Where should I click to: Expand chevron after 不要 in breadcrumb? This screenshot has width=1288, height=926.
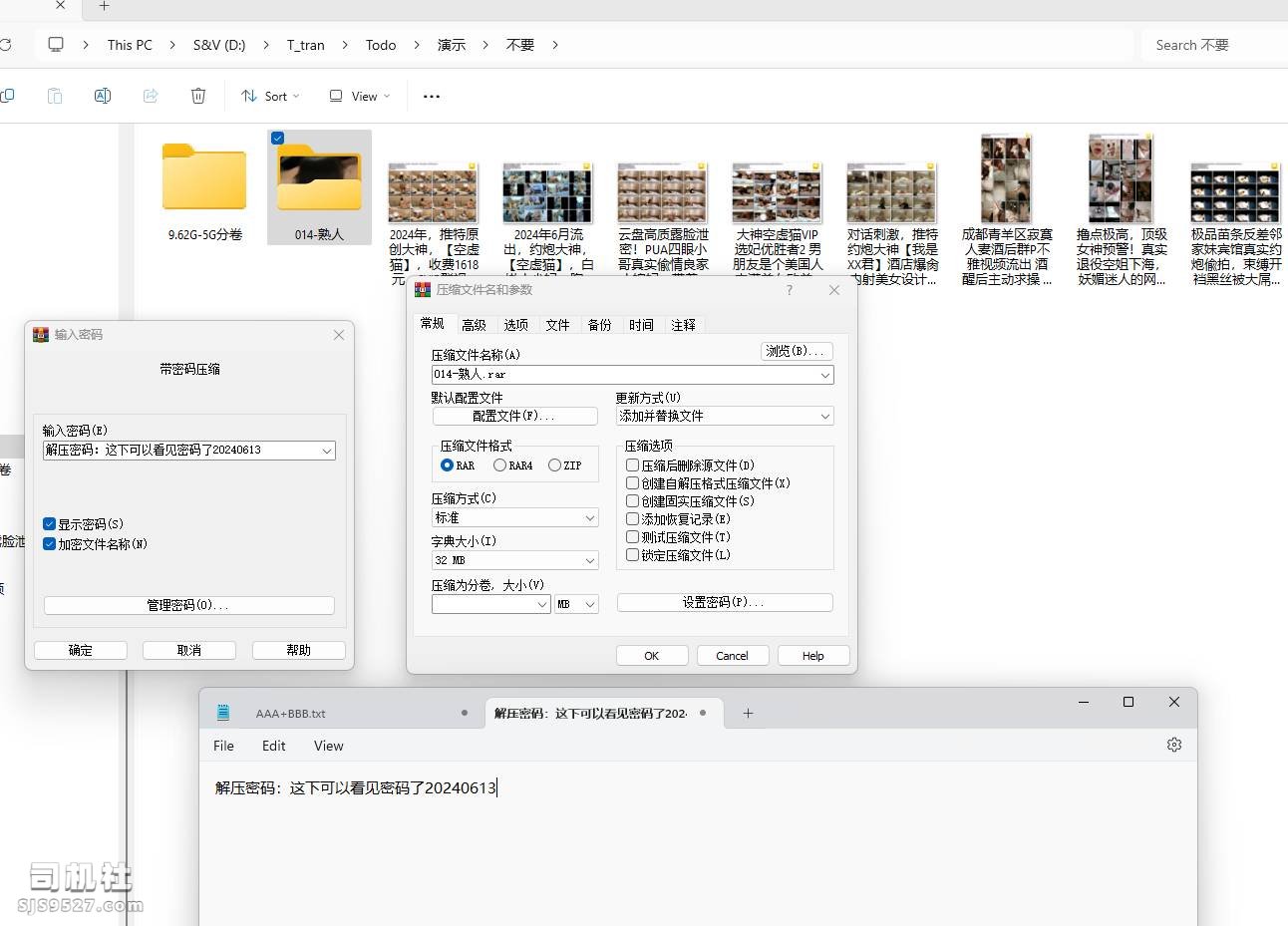555,45
